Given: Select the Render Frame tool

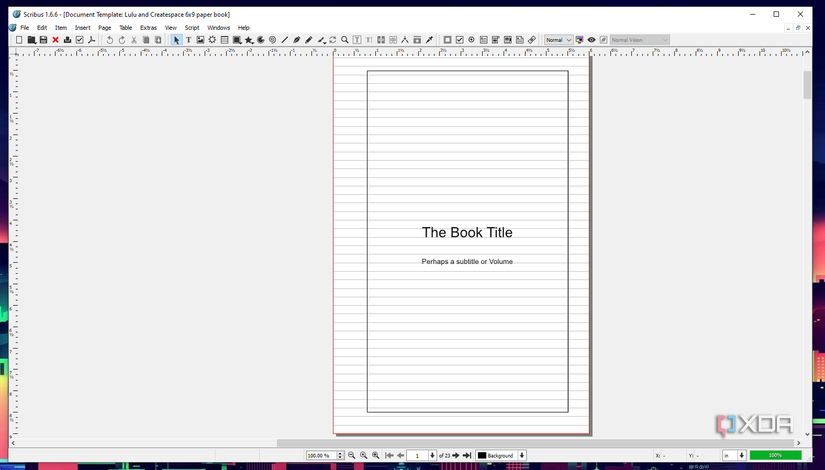Looking at the screenshot, I should click(x=213, y=40).
